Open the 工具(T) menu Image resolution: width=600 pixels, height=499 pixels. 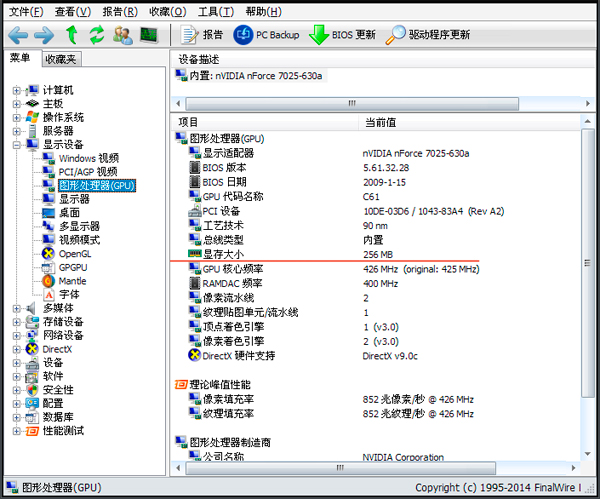(x=216, y=12)
